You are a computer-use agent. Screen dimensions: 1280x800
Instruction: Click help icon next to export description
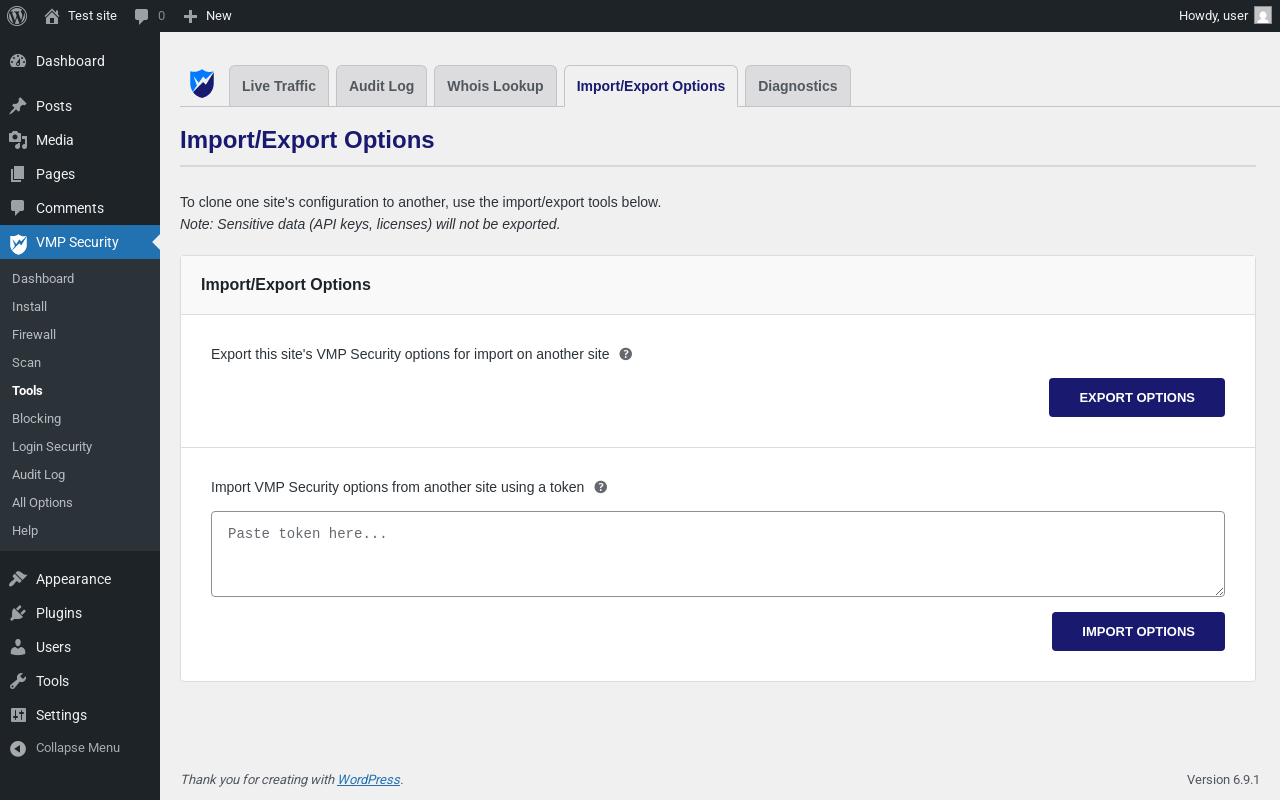click(626, 354)
